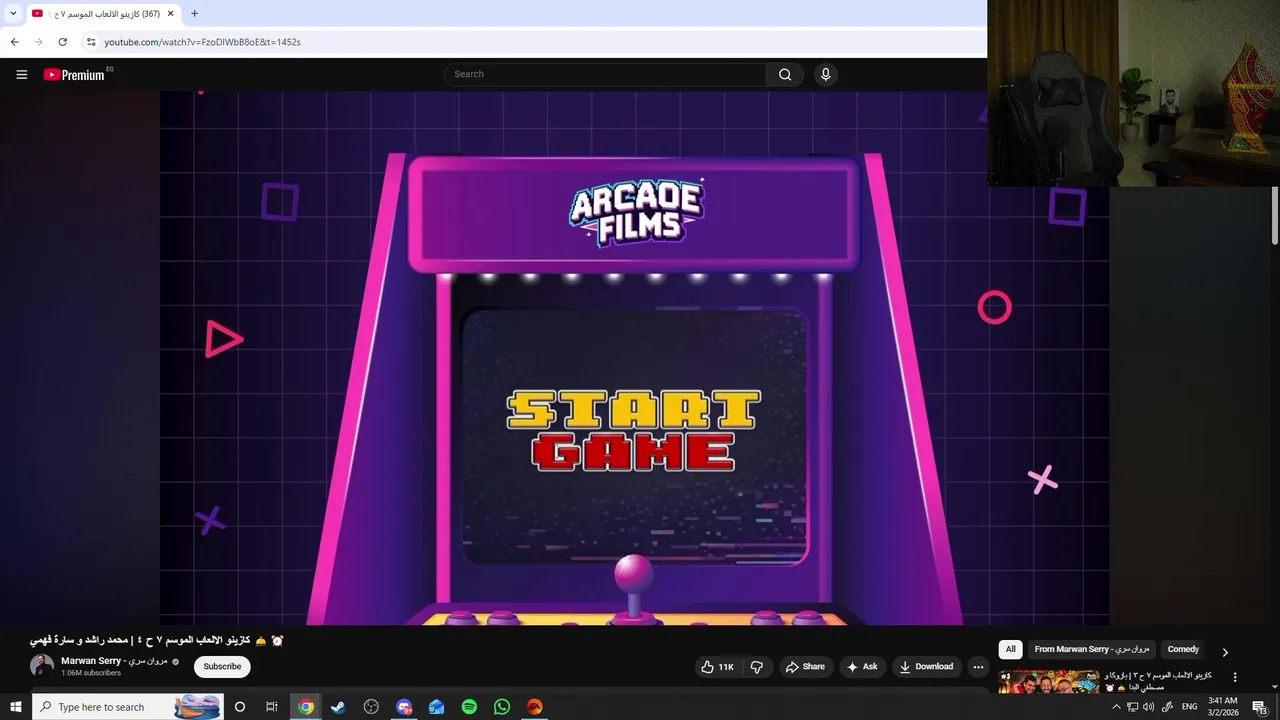Open network status tray icon
Screen dimensions: 1280x720
(x=1133, y=707)
